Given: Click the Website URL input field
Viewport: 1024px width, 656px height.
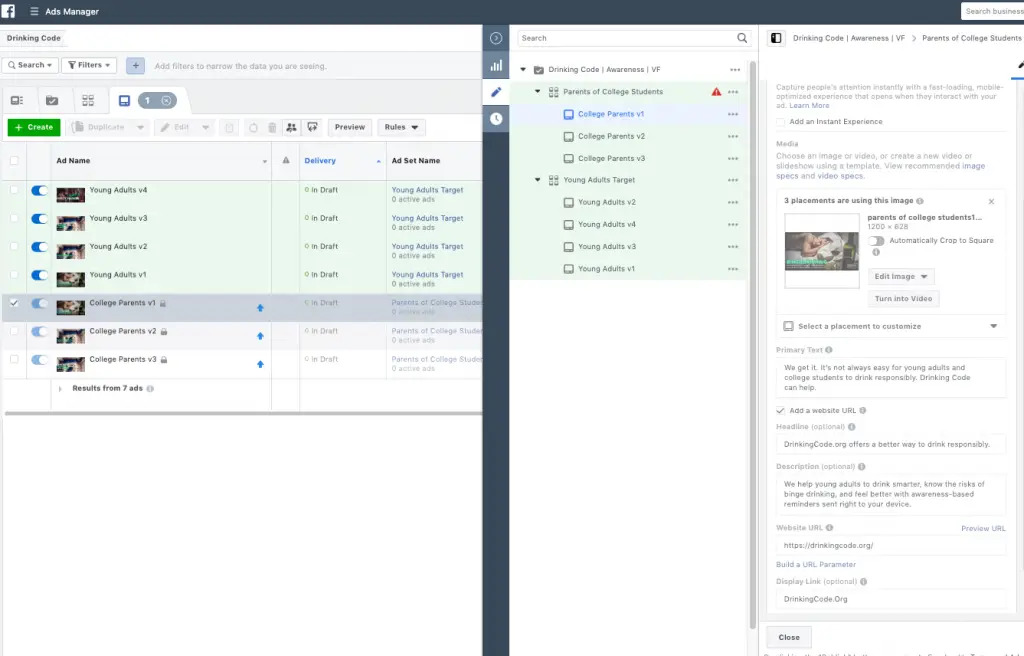Looking at the screenshot, I should tap(891, 545).
